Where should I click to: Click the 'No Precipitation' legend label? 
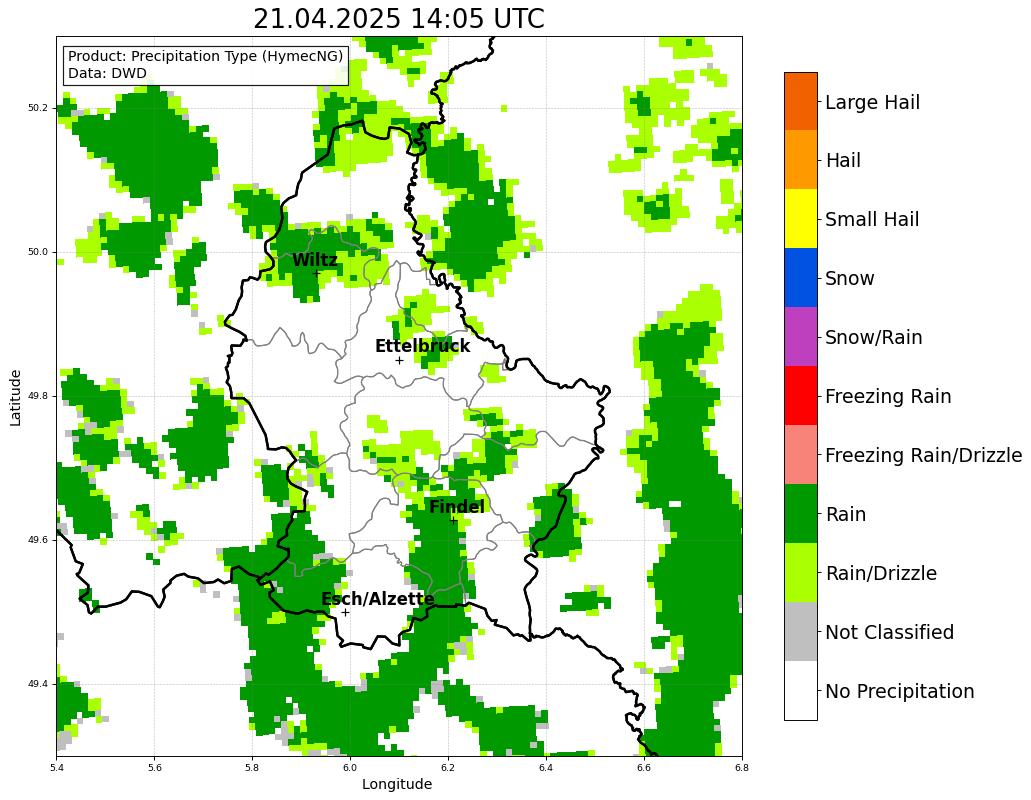(x=899, y=692)
